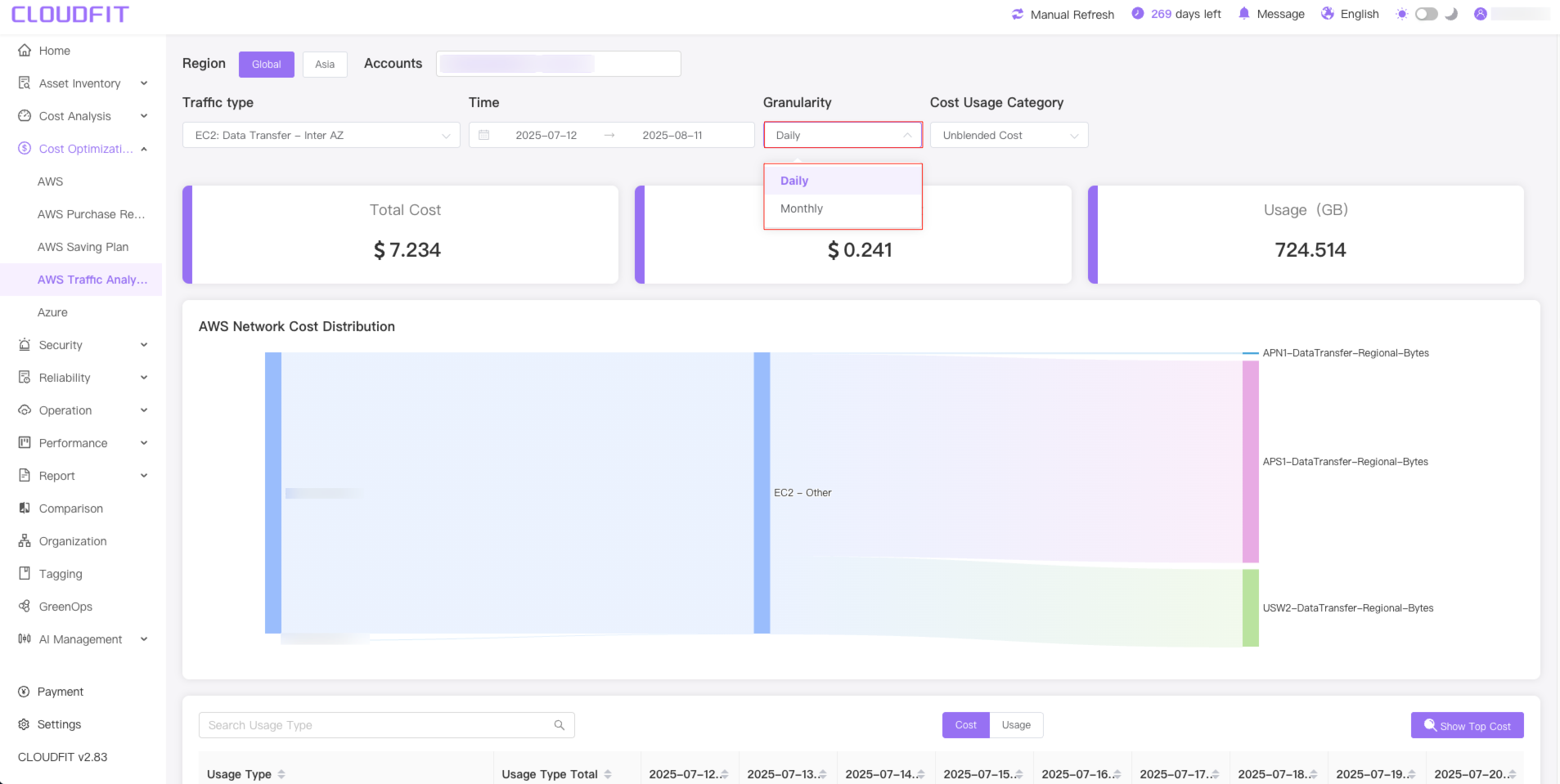The image size is (1560, 784).
Task: Select the Global region option
Action: 267,65
